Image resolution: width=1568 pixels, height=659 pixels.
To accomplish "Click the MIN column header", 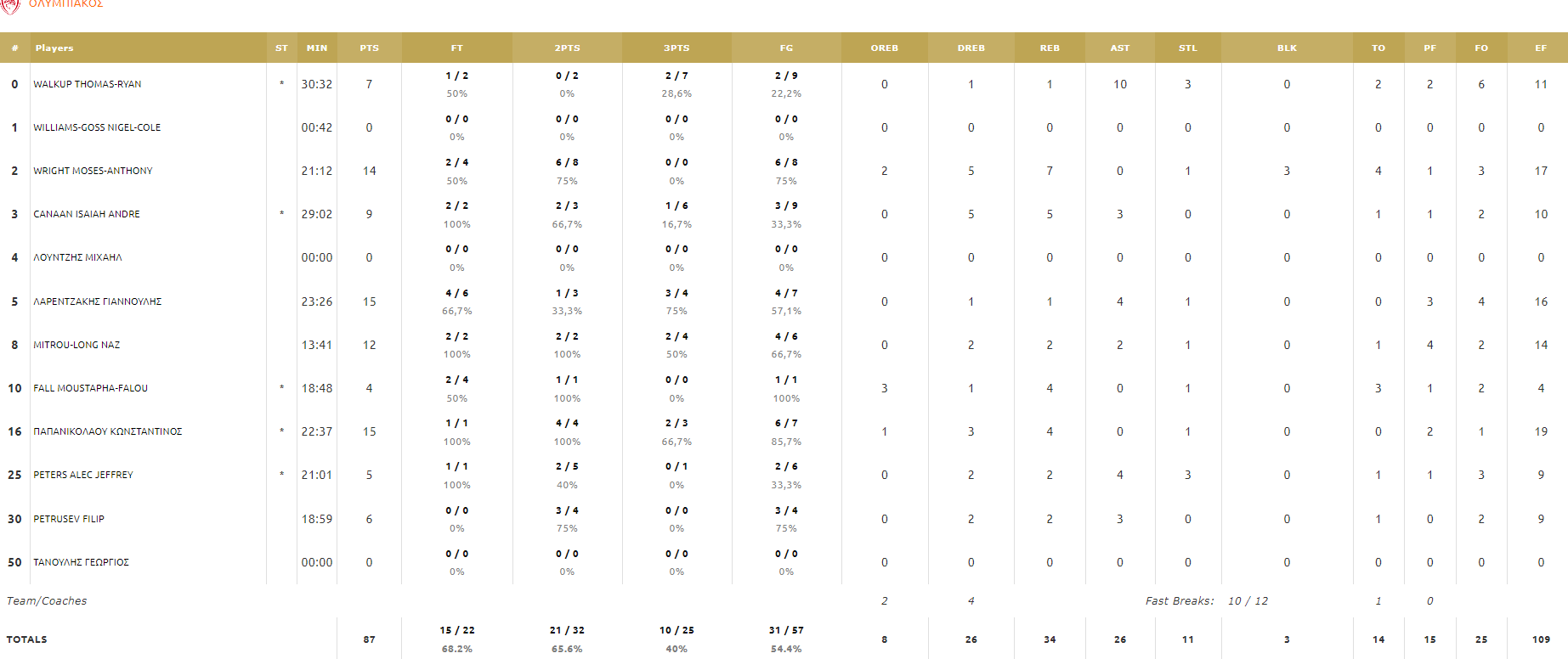I will [x=317, y=48].
